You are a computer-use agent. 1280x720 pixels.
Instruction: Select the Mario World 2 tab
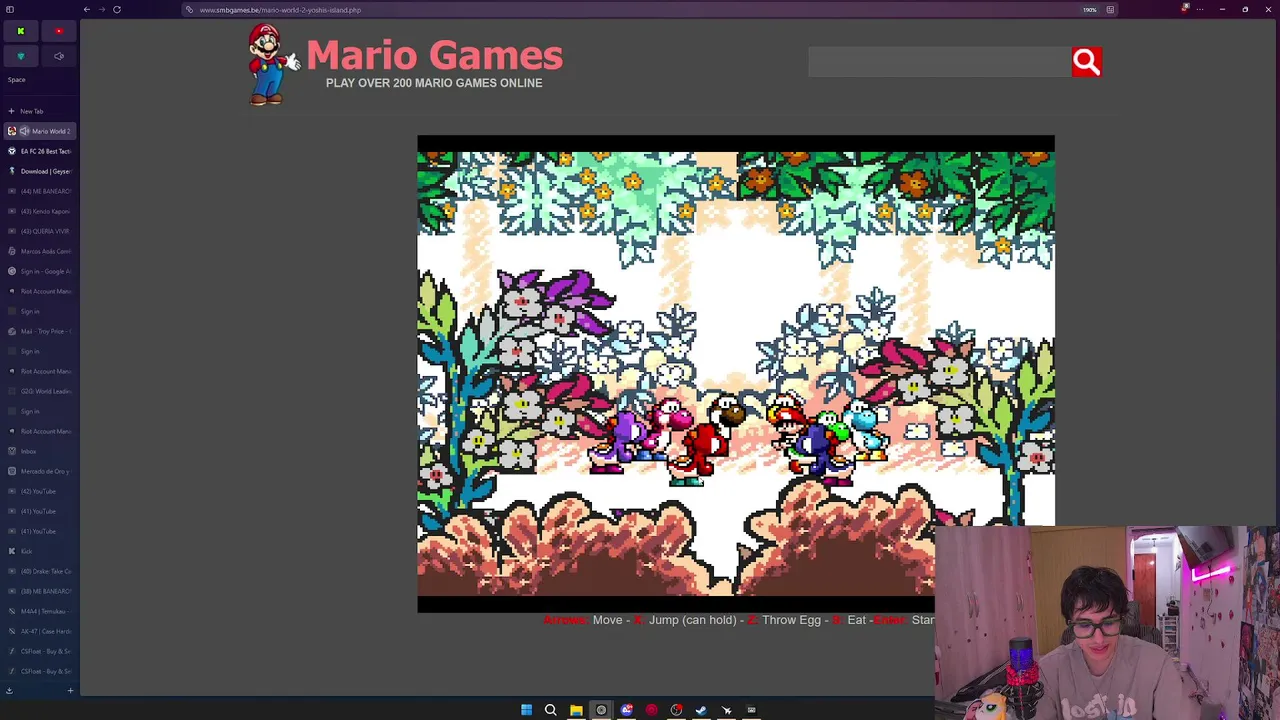coord(40,131)
